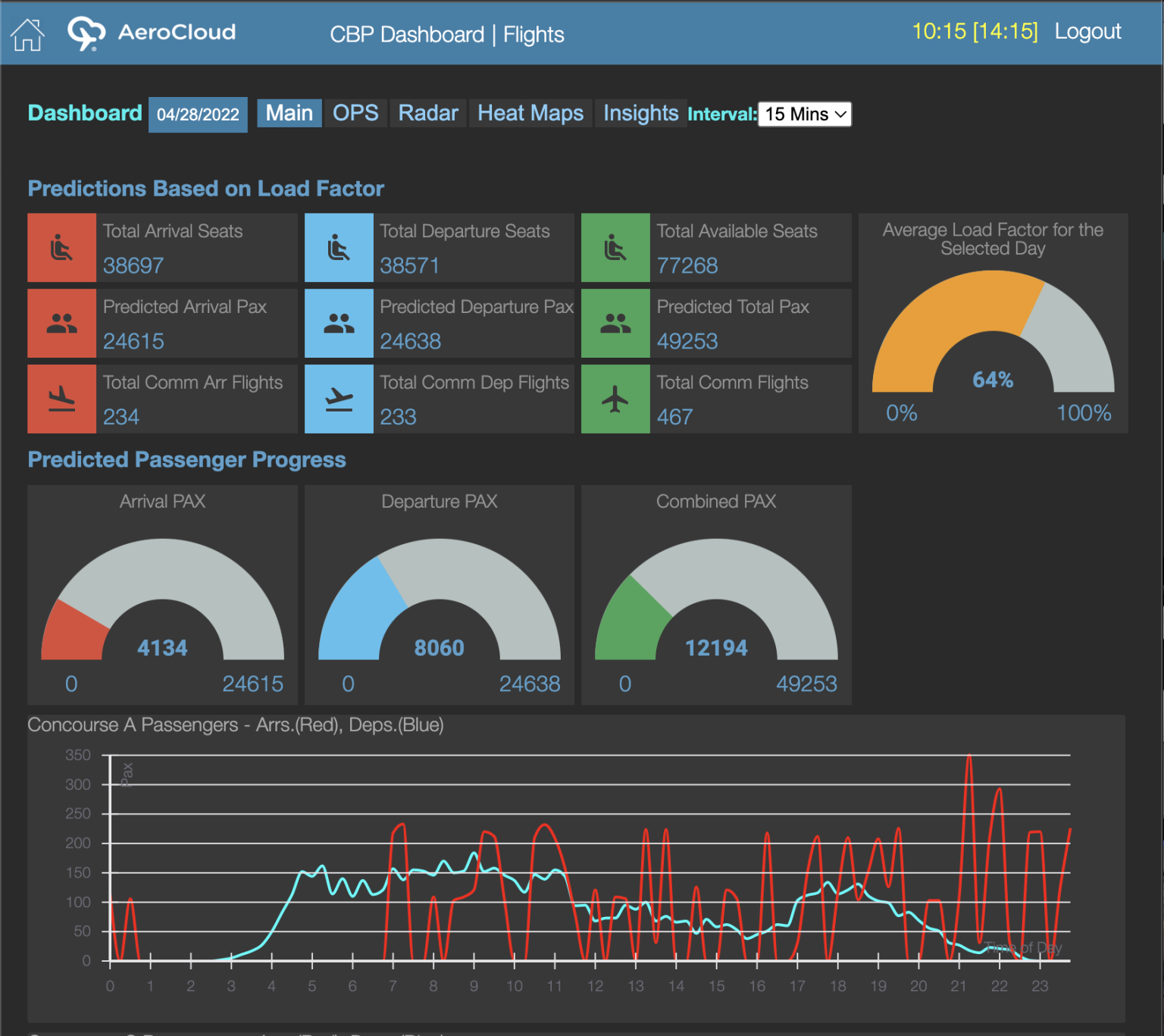Image resolution: width=1164 pixels, height=1036 pixels.
Task: Click the Predicted Arrival Pax passengers icon
Action: pyautogui.click(x=61, y=323)
